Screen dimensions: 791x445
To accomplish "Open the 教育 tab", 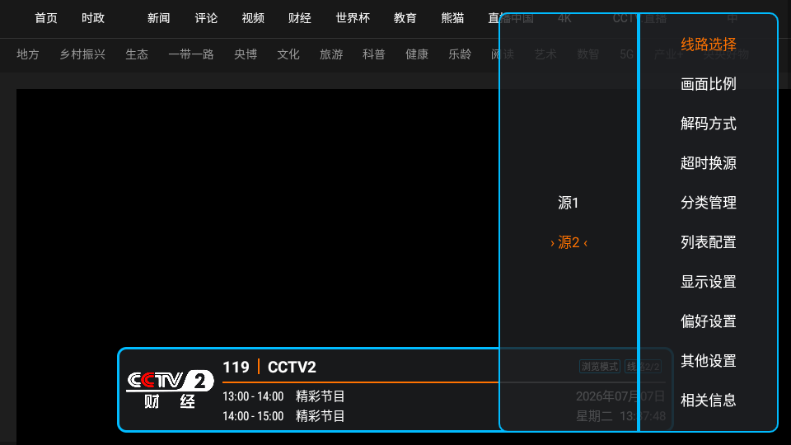I will pyautogui.click(x=405, y=18).
